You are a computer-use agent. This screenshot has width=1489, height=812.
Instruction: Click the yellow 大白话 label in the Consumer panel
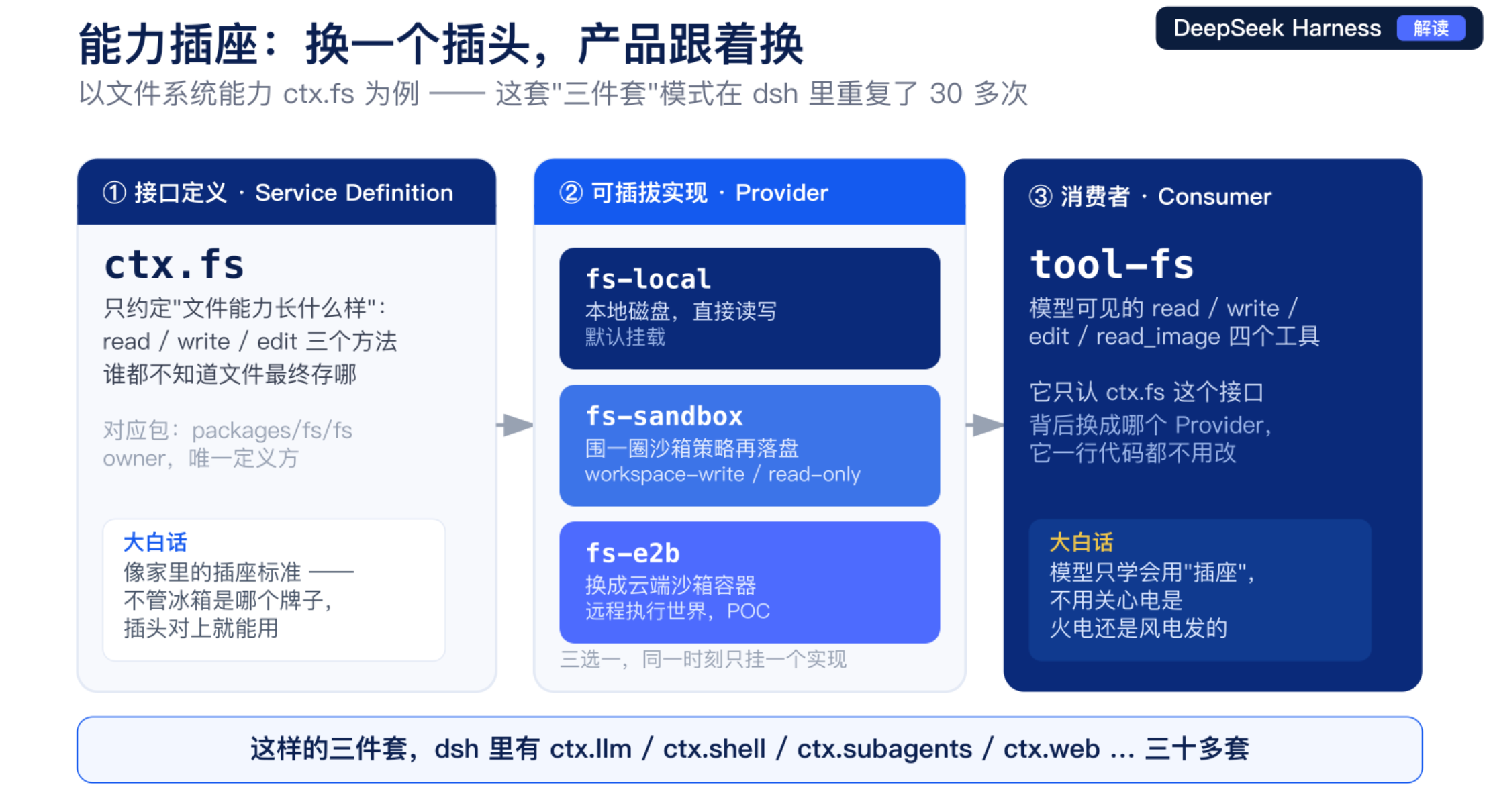(1081, 542)
